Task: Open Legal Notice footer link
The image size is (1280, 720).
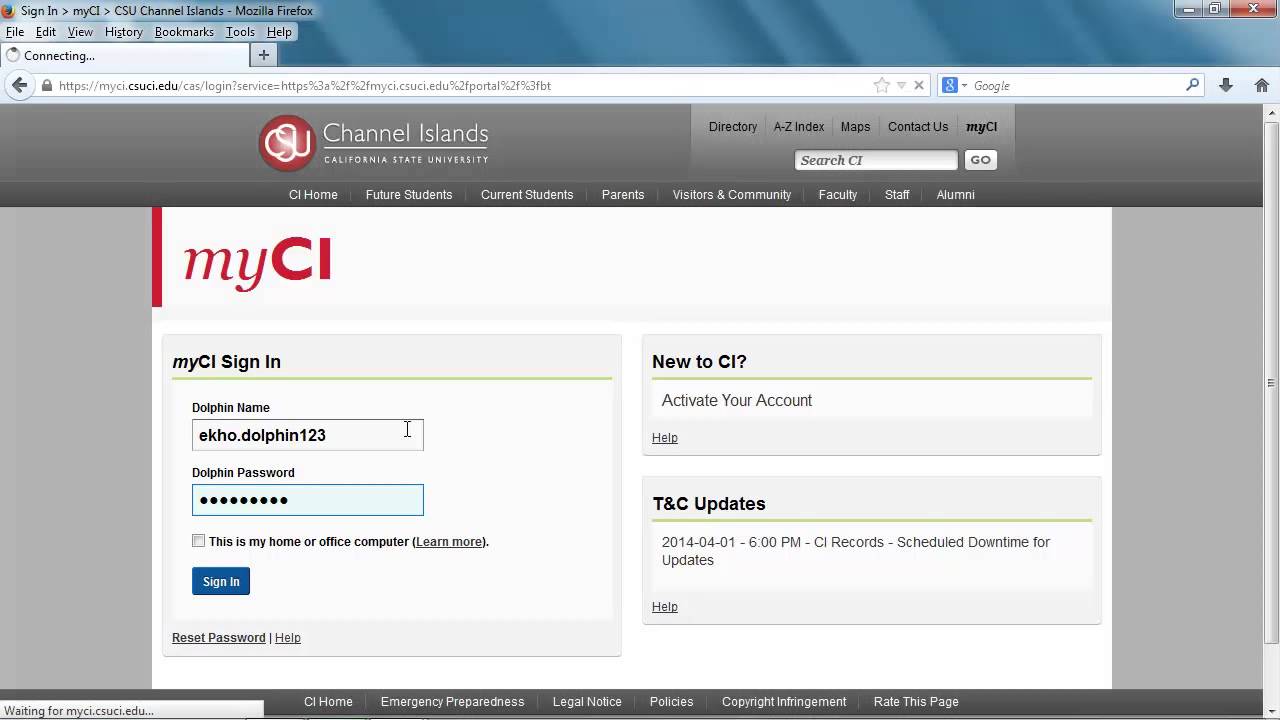Action: [587, 702]
